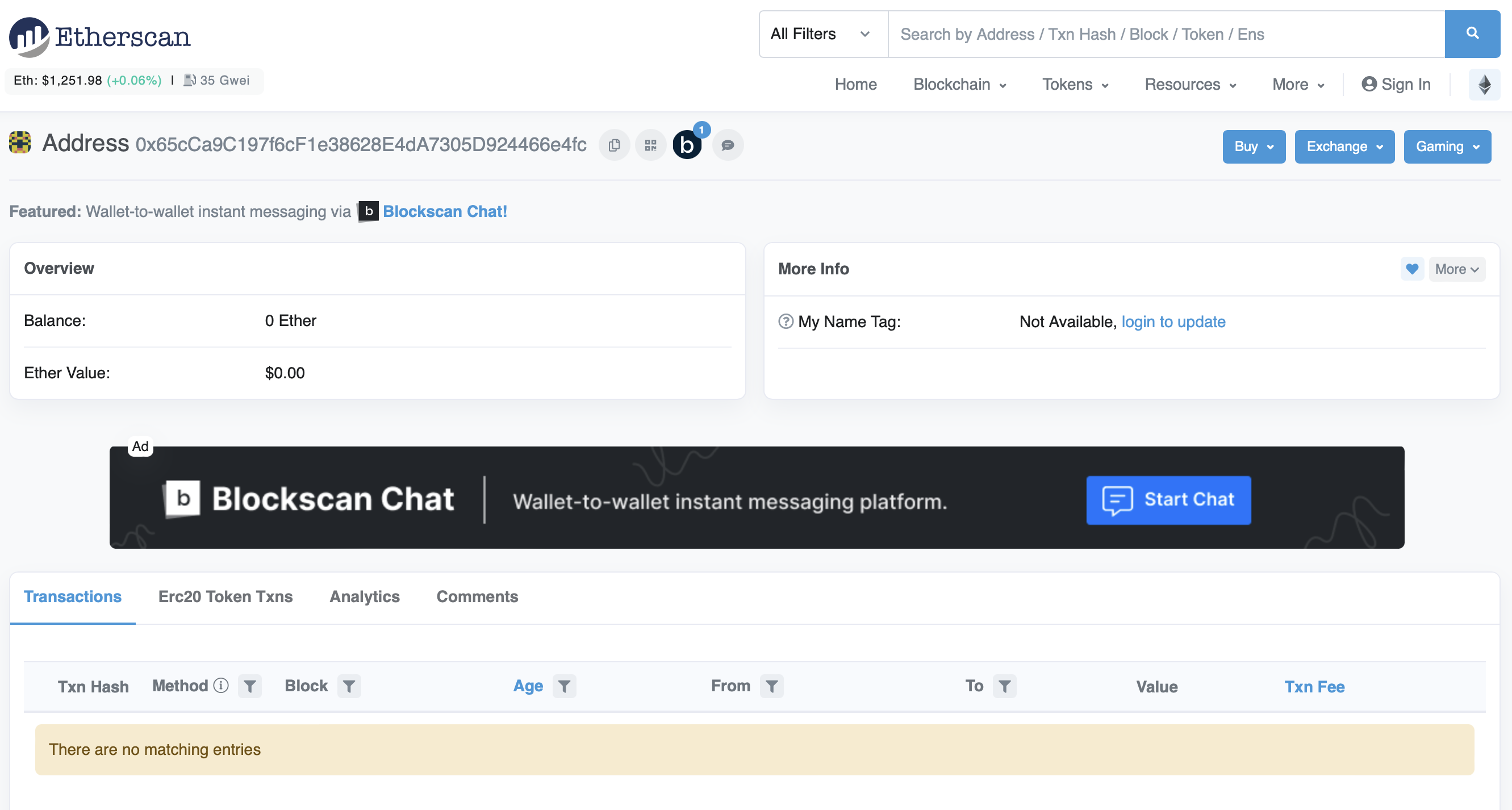Open Blockscan Chat messenger icon

point(687,146)
